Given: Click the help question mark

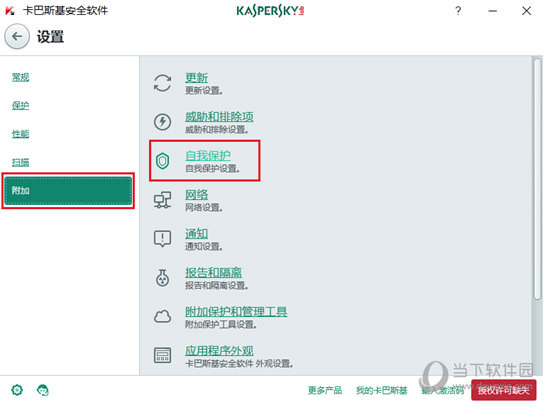Looking at the screenshot, I should (458, 11).
